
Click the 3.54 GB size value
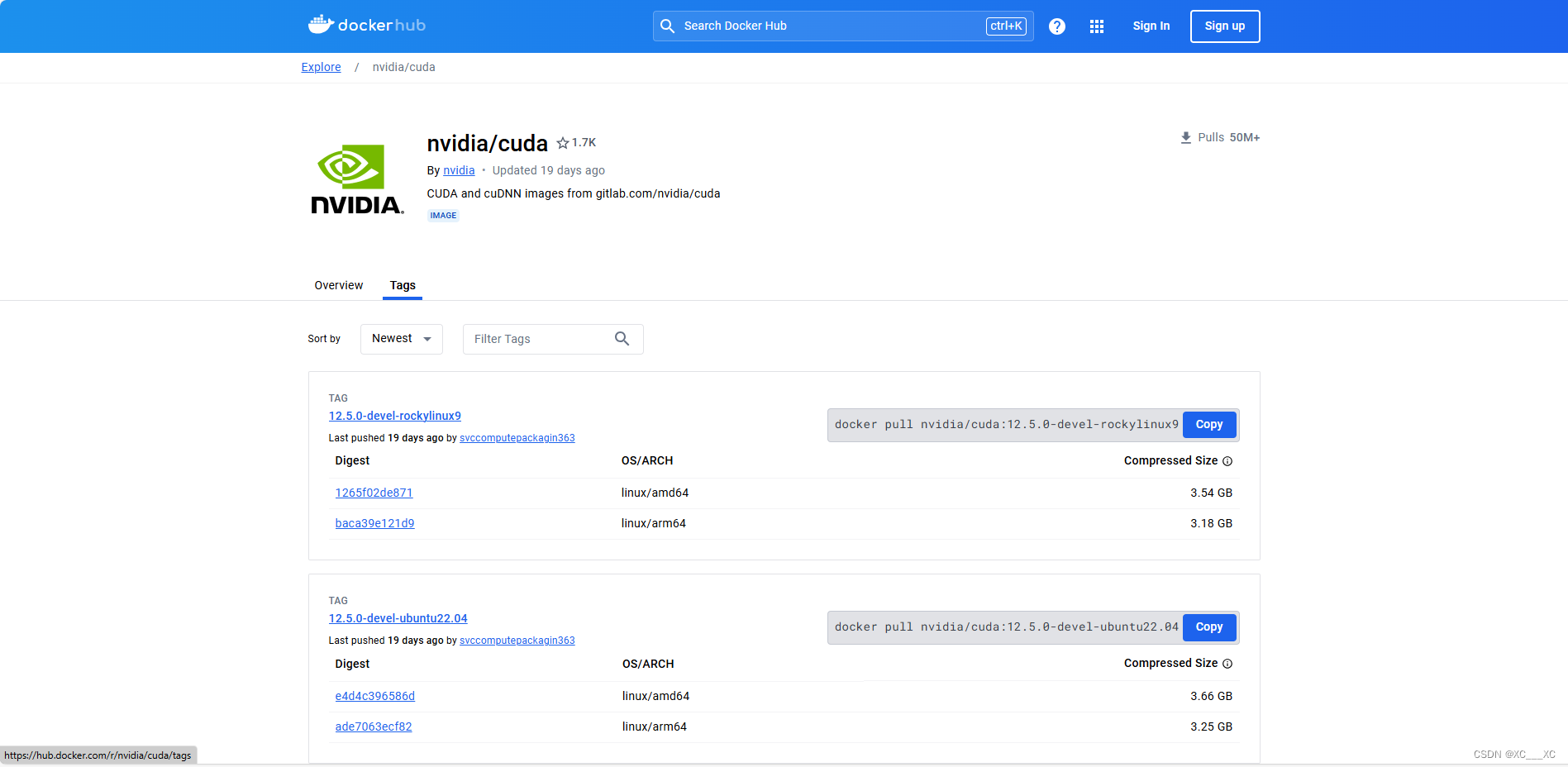pos(1211,493)
